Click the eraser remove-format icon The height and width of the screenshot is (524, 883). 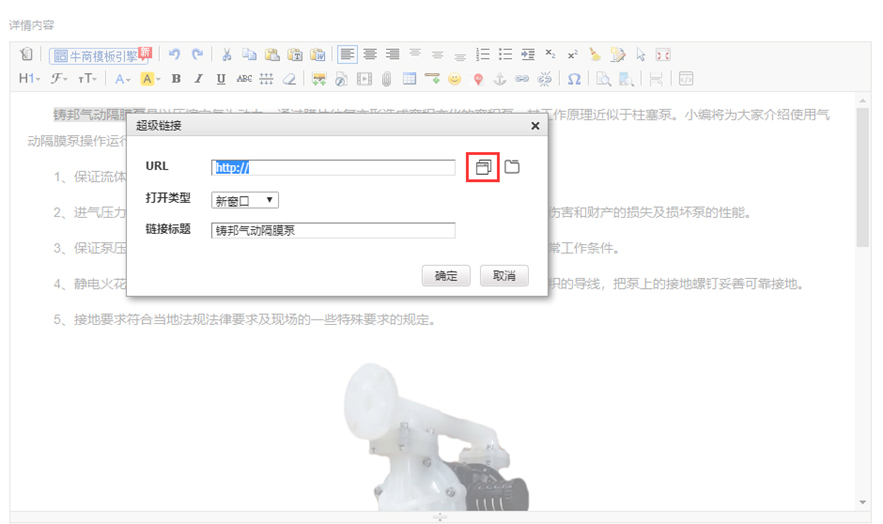(x=289, y=79)
